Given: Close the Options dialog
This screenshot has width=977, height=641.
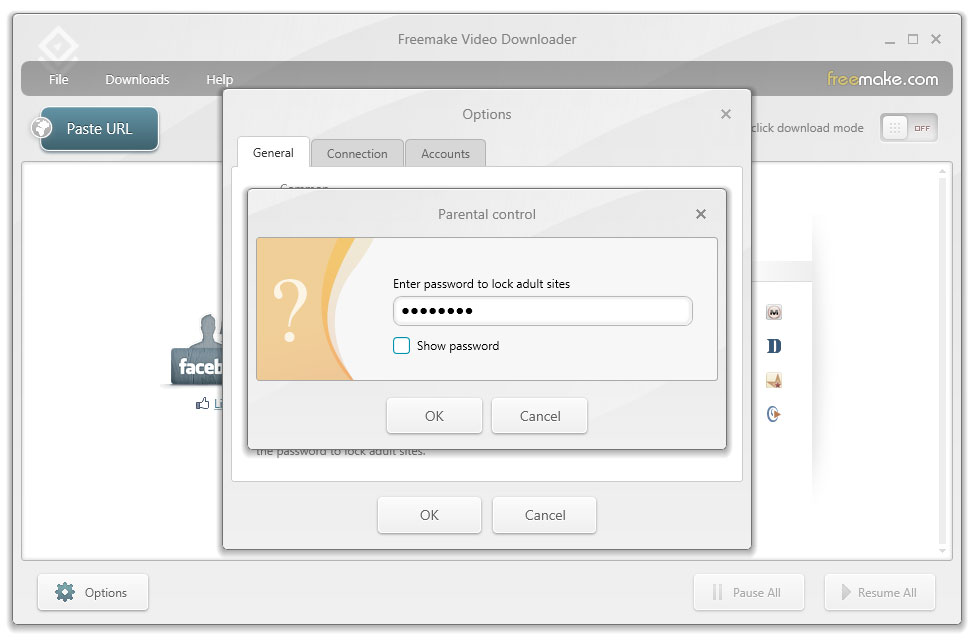Looking at the screenshot, I should pos(726,114).
